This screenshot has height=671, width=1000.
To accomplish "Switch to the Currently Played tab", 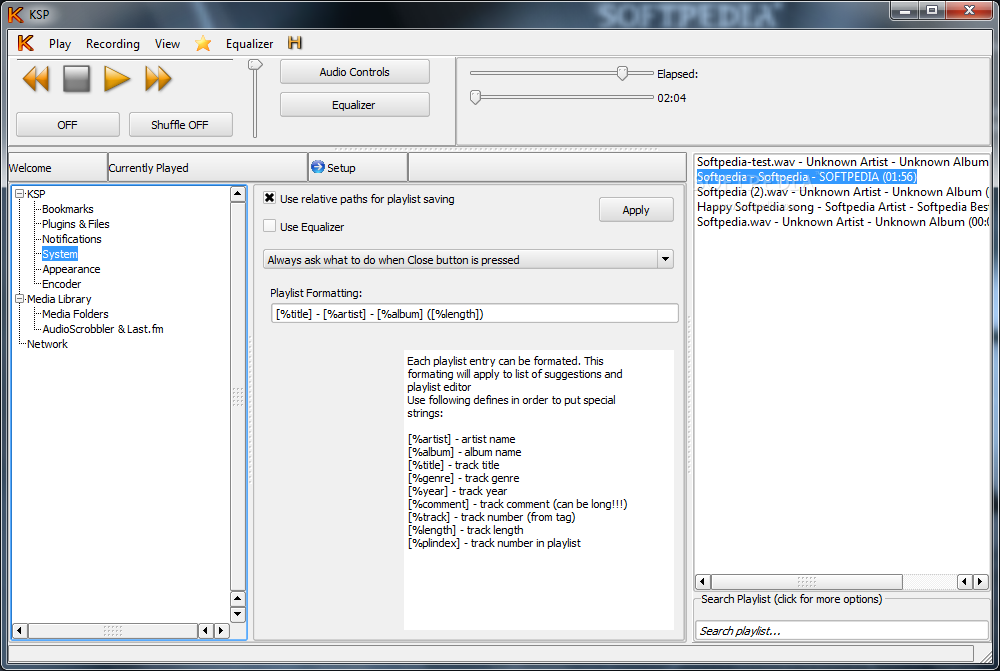I will [x=208, y=168].
